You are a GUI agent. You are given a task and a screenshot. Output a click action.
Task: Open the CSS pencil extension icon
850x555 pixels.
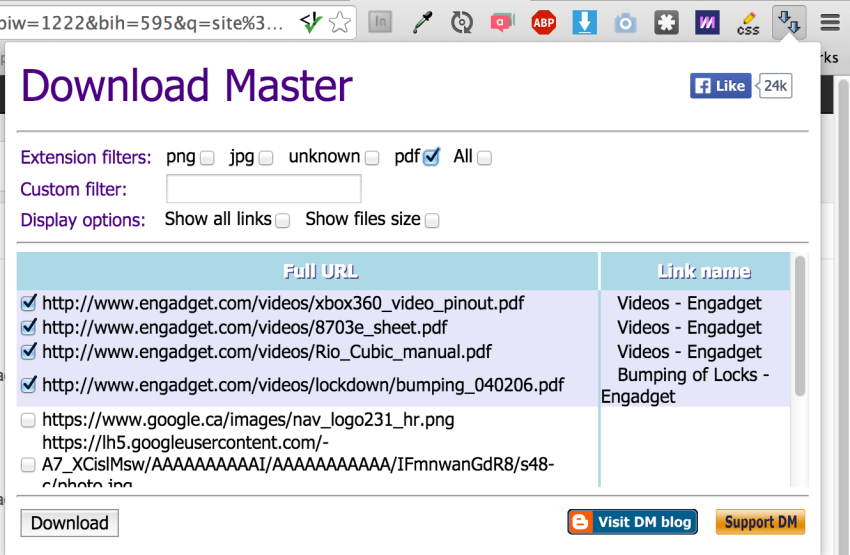[748, 24]
